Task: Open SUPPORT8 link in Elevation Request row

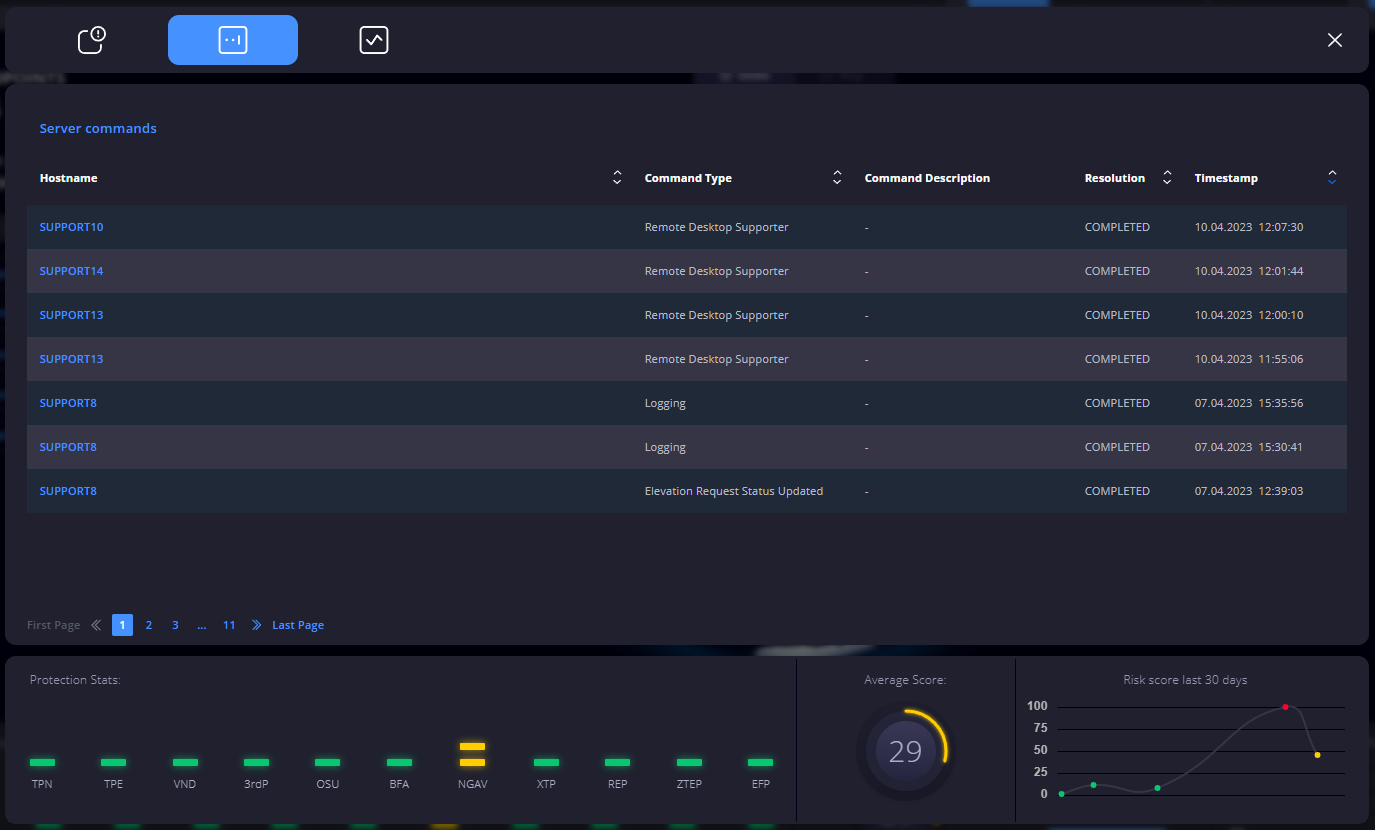Action: tap(68, 491)
